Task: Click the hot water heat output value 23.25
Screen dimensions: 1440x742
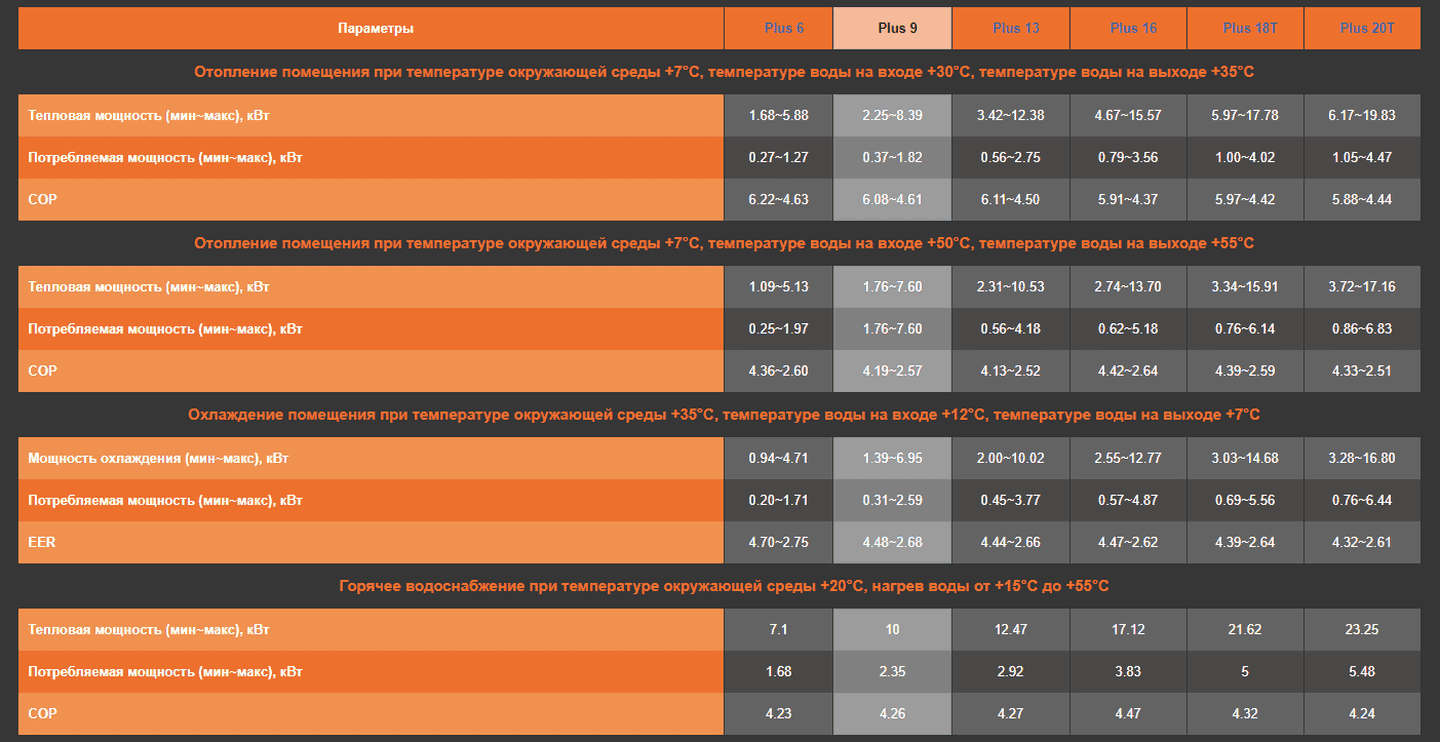Action: [1361, 629]
